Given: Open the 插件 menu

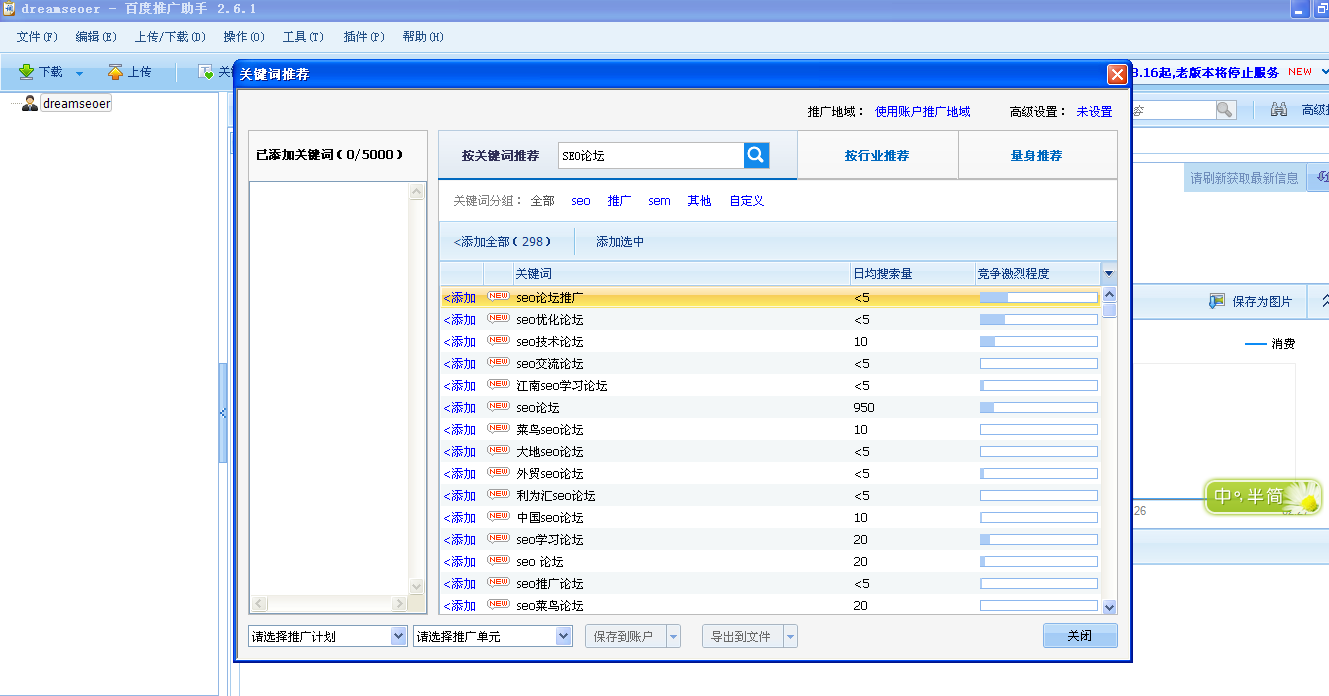Looking at the screenshot, I should pos(363,37).
